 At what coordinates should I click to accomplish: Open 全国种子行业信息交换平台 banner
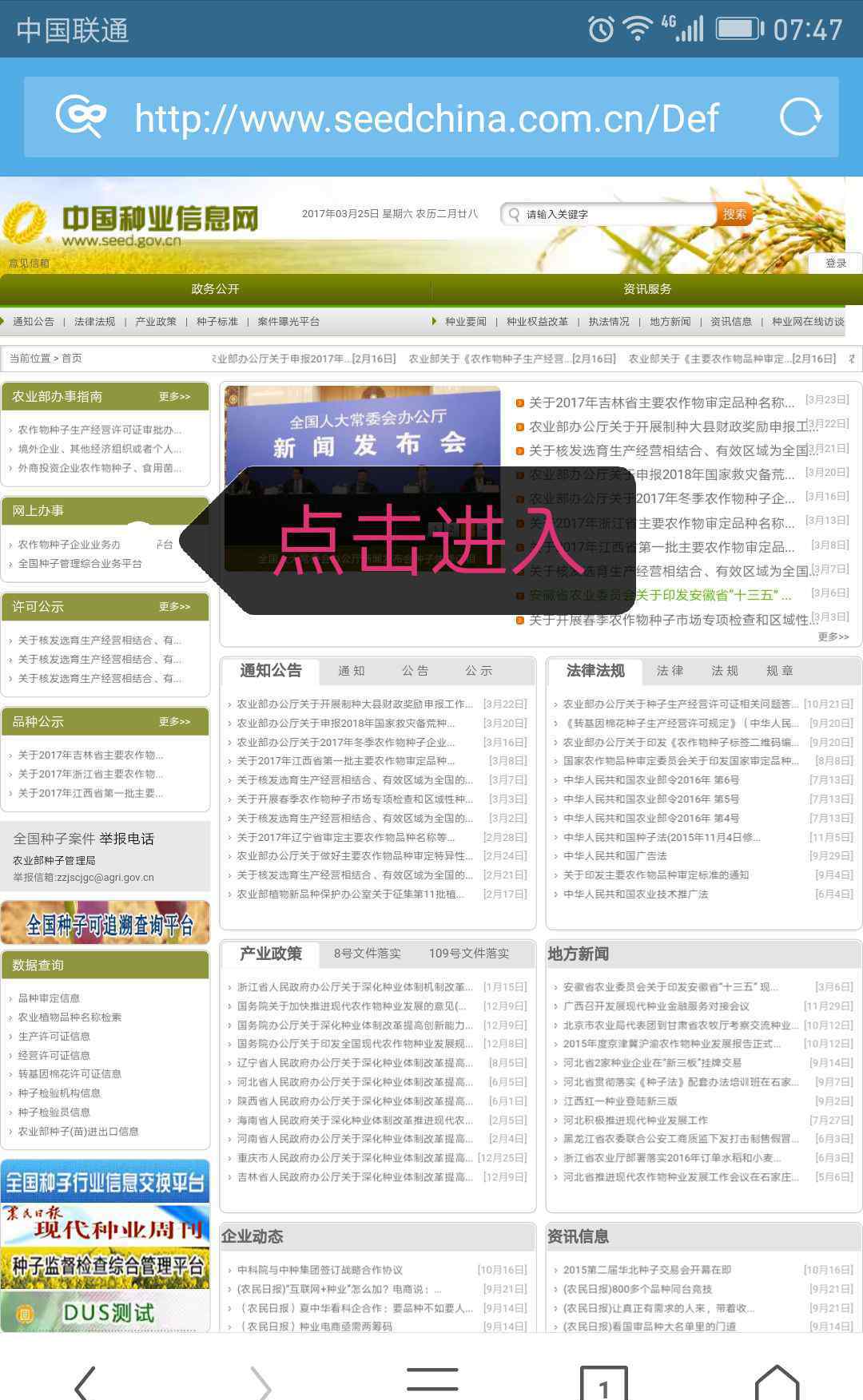tap(105, 1181)
